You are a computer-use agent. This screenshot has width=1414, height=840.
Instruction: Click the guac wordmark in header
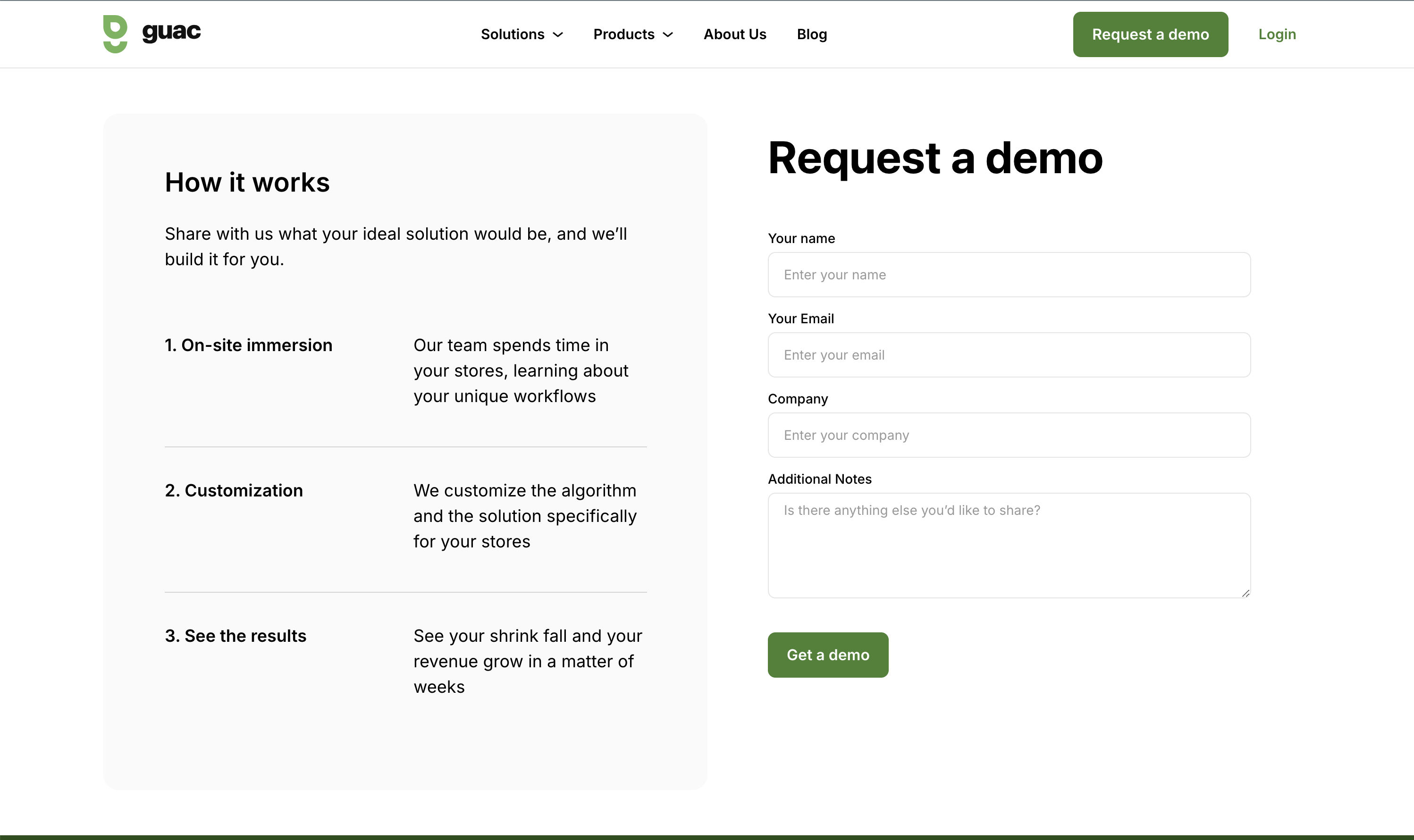pos(171,32)
